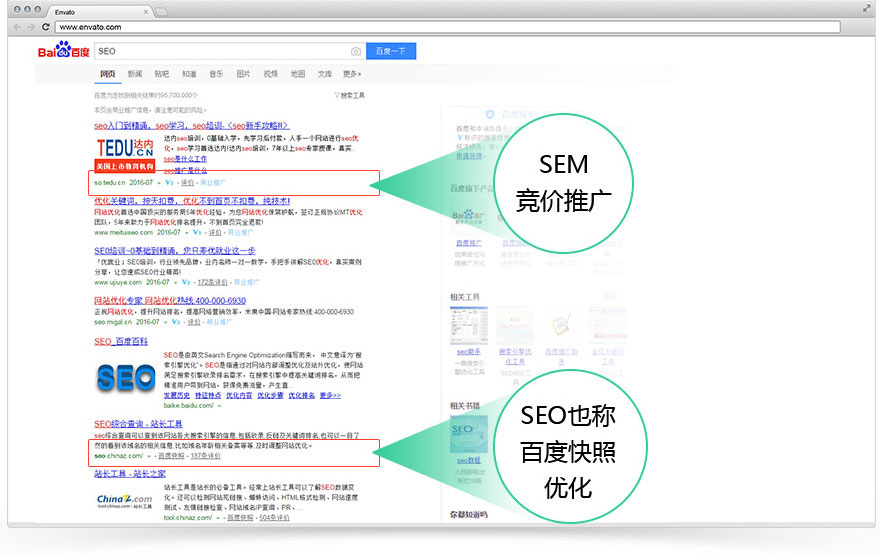Open 百度快照 beside seo.chinaz.com
The height and width of the screenshot is (557, 880).
(x=171, y=455)
